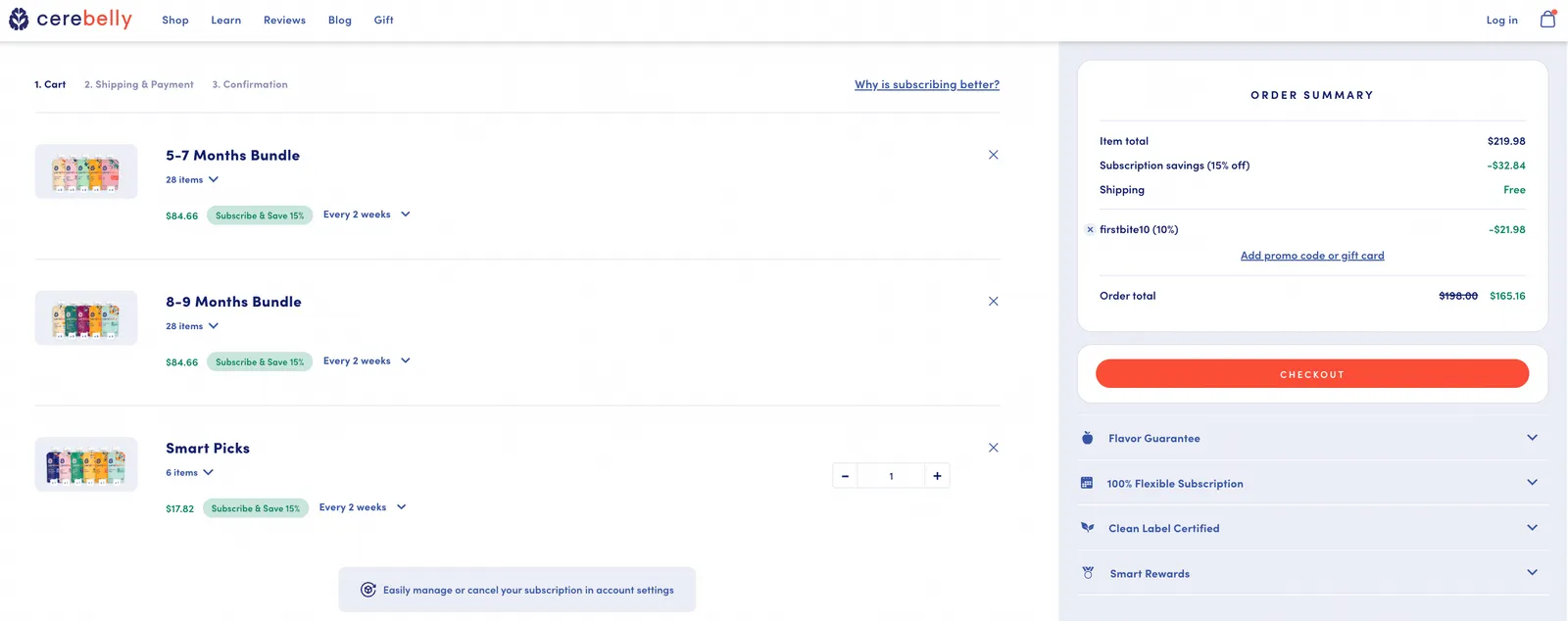This screenshot has height=621, width=1568.
Task: Click the -$32.84 subscription savings value
Action: point(1506,166)
